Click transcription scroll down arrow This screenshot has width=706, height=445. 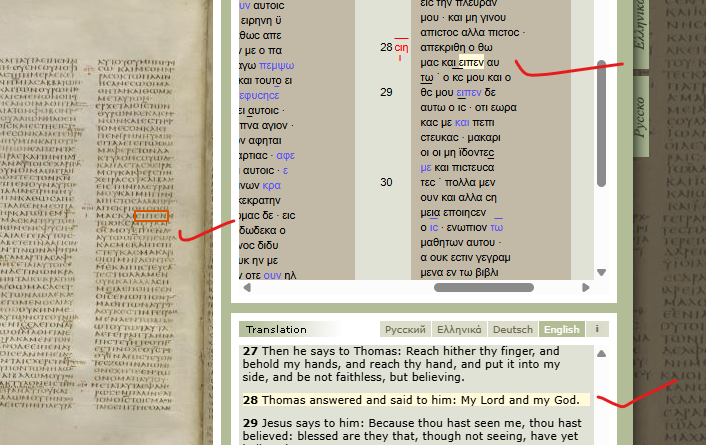coord(601,272)
